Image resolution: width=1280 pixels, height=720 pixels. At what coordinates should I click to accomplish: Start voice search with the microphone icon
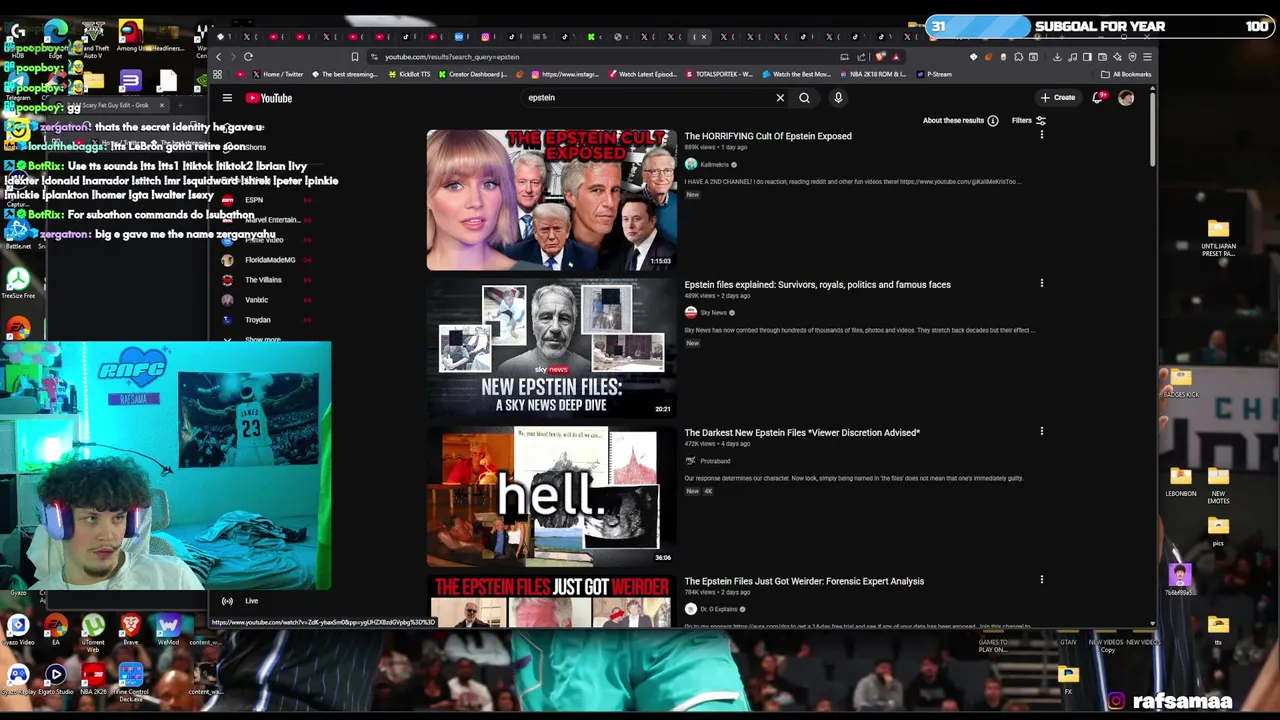point(838,98)
